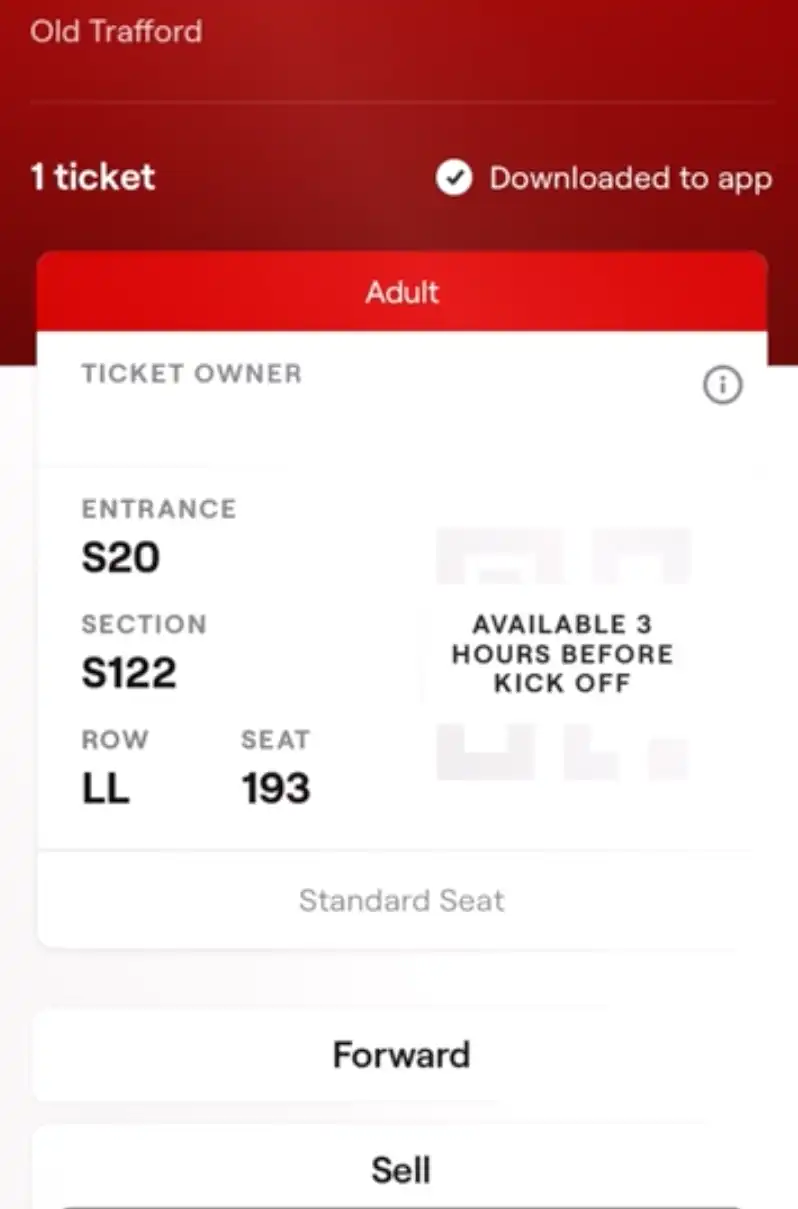Click the Forward button

point(401,1055)
